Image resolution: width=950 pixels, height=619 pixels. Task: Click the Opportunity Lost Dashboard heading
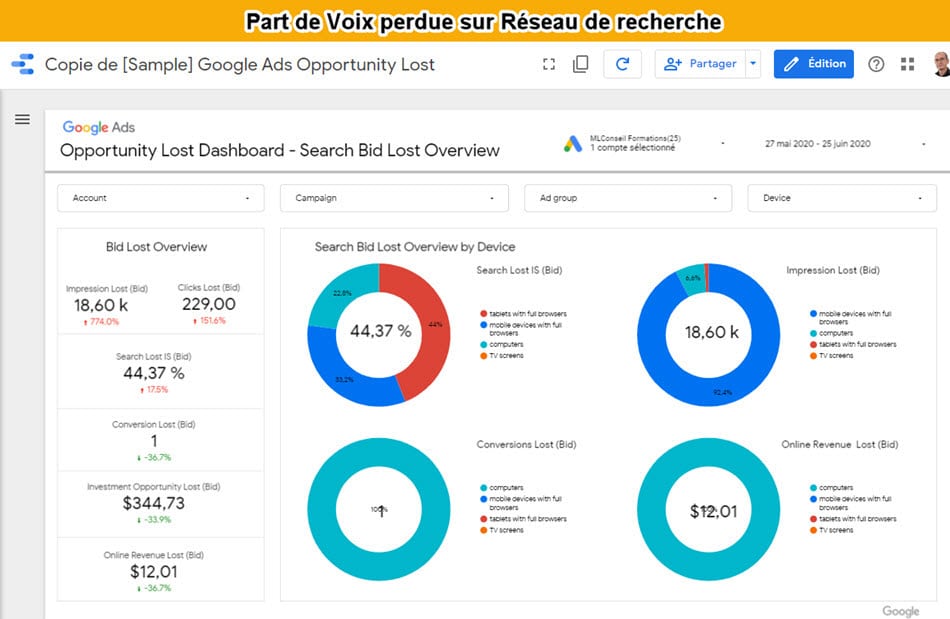pyautogui.click(x=280, y=150)
